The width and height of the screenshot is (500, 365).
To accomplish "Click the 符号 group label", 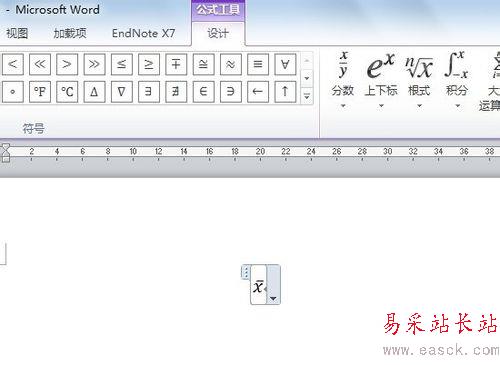I will coord(33,128).
